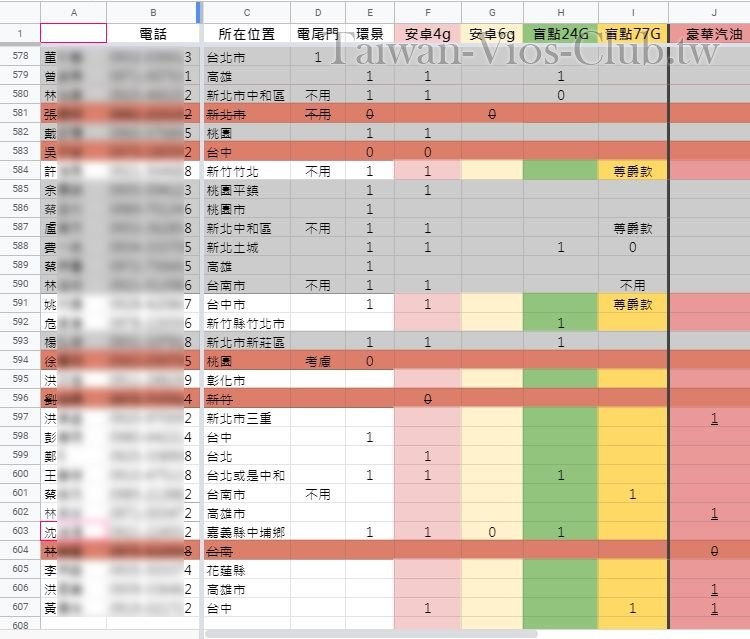Click the 環景 header cell
The image size is (750, 639).
pos(370,33)
